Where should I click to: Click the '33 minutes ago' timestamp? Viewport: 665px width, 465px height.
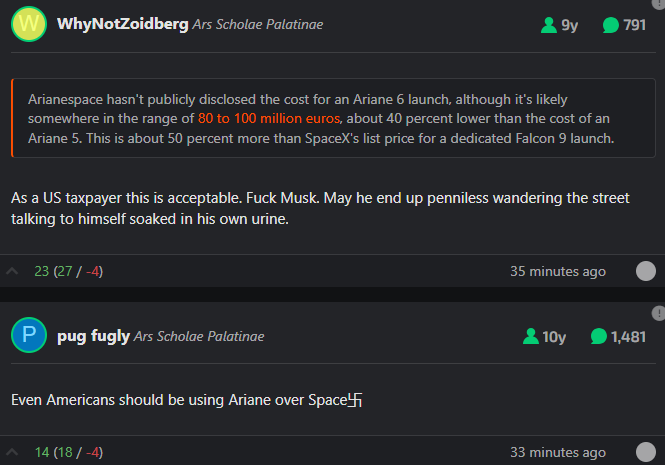click(x=558, y=452)
